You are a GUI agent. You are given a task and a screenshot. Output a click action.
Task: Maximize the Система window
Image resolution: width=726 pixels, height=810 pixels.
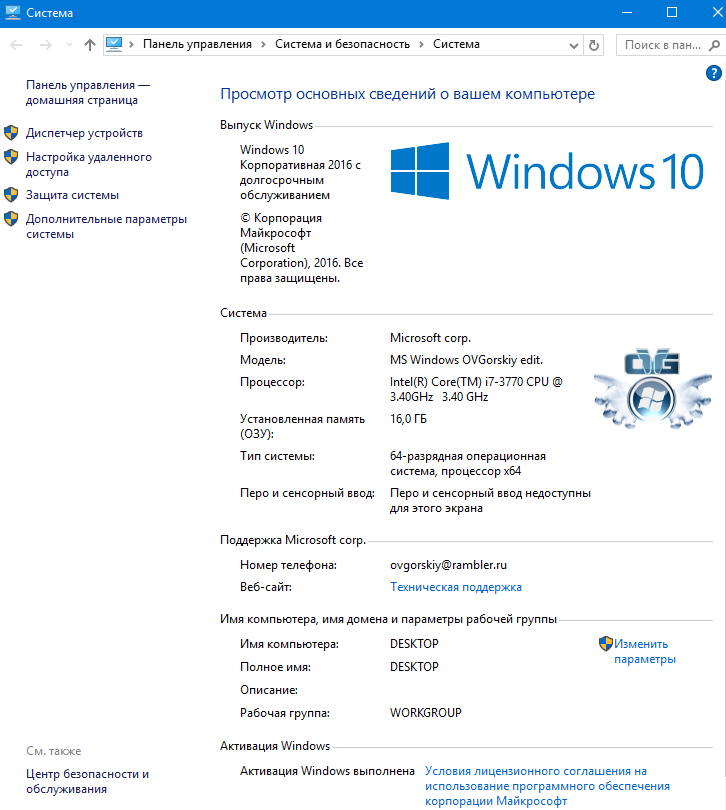(x=672, y=12)
